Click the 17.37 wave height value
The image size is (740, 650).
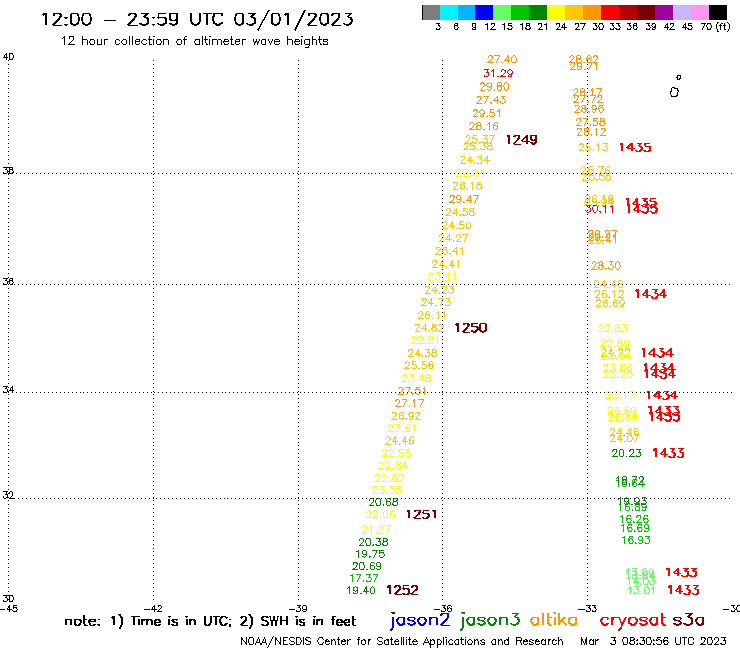(x=364, y=578)
